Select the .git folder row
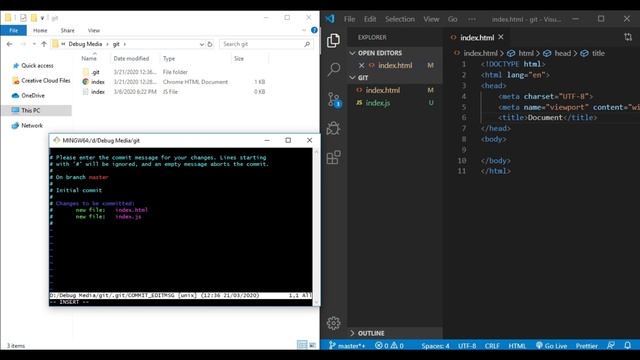 pos(175,72)
